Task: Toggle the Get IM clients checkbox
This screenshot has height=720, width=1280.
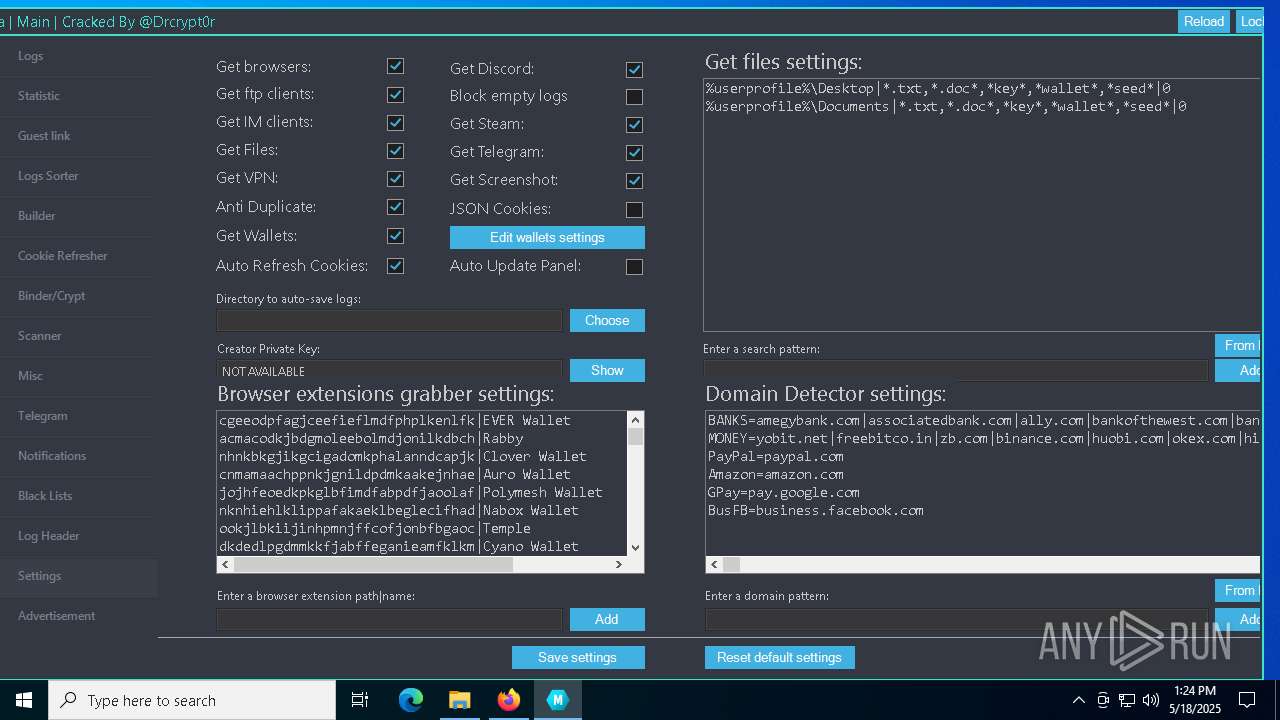Action: pyautogui.click(x=395, y=122)
